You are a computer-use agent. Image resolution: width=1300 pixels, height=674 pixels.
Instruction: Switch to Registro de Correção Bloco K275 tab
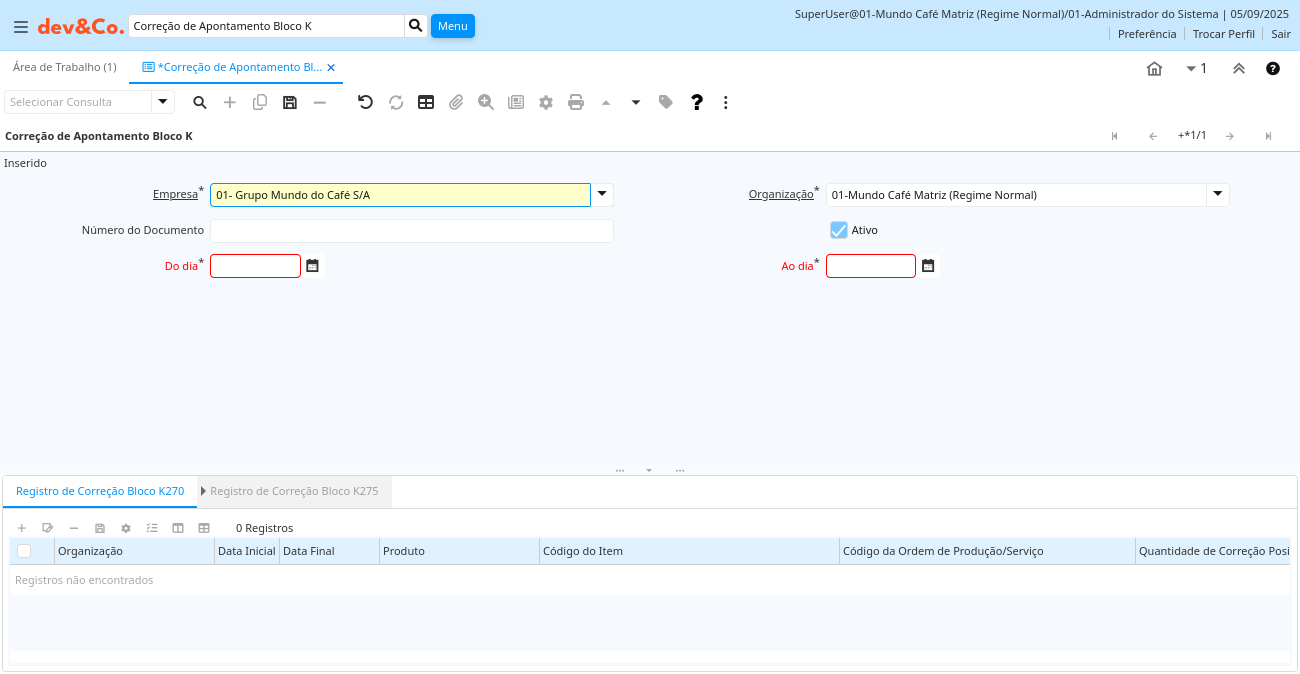coord(294,492)
